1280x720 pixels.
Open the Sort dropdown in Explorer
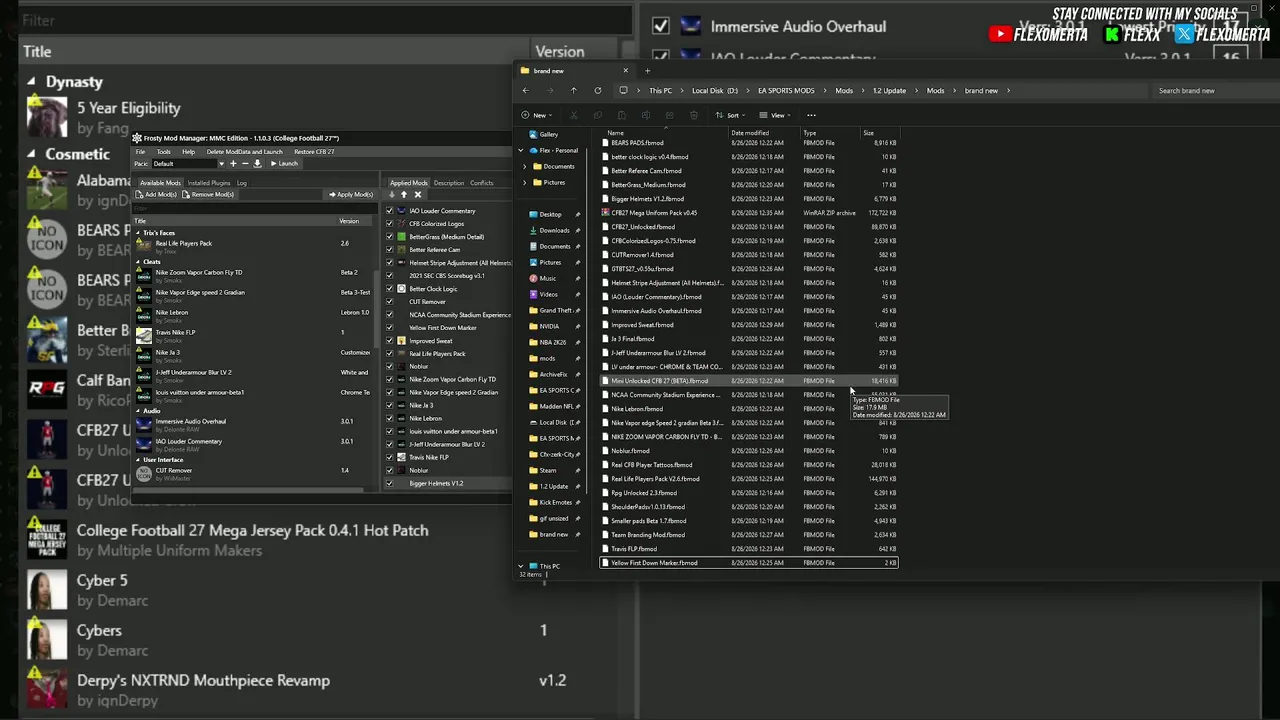click(x=729, y=115)
